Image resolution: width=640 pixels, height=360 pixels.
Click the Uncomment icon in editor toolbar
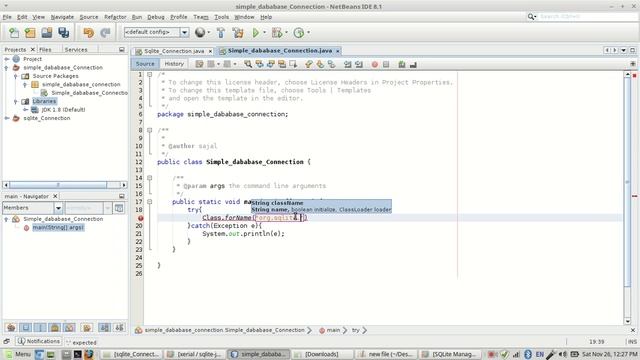[413, 64]
